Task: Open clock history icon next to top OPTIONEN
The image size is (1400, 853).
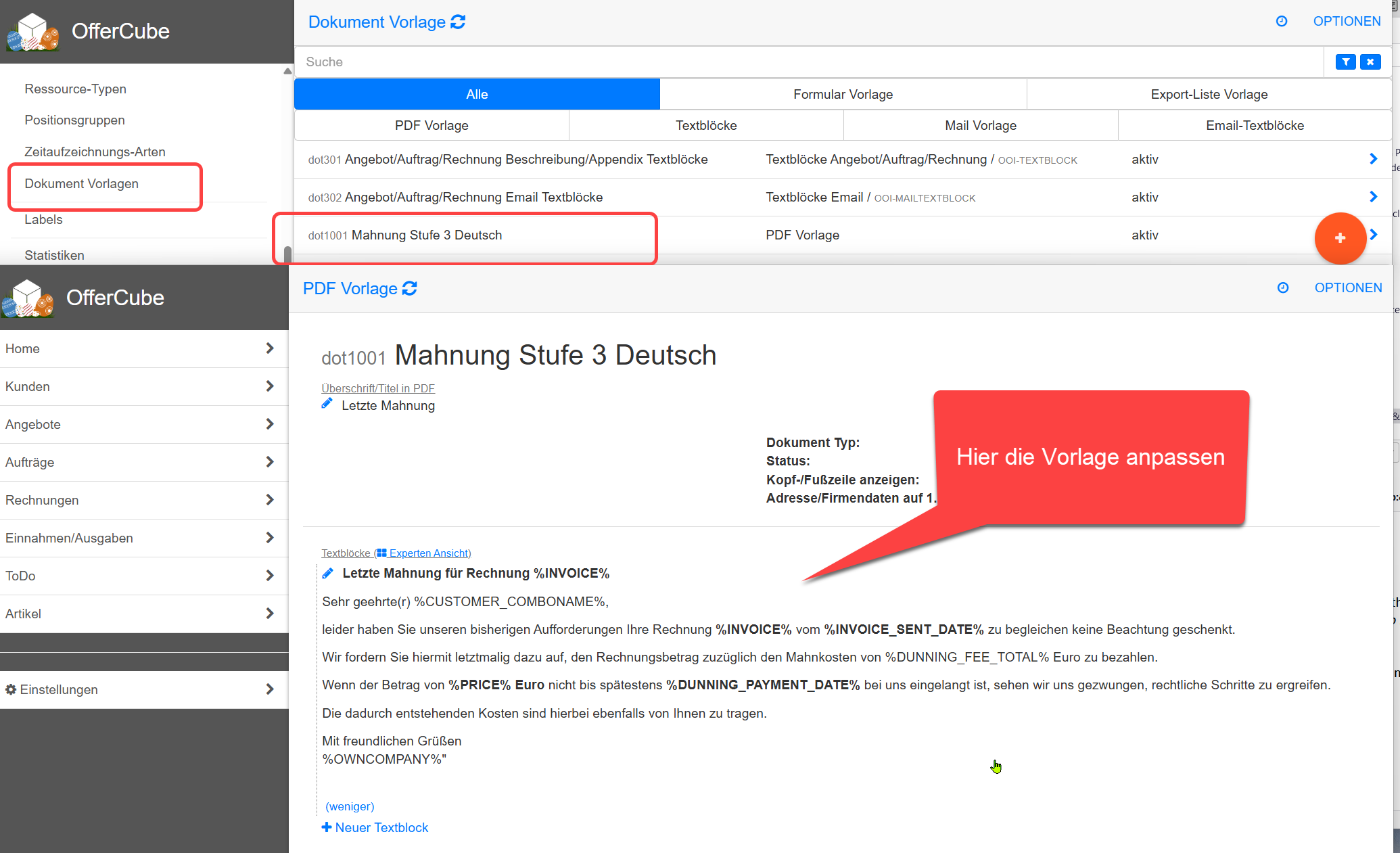Action: [1281, 21]
